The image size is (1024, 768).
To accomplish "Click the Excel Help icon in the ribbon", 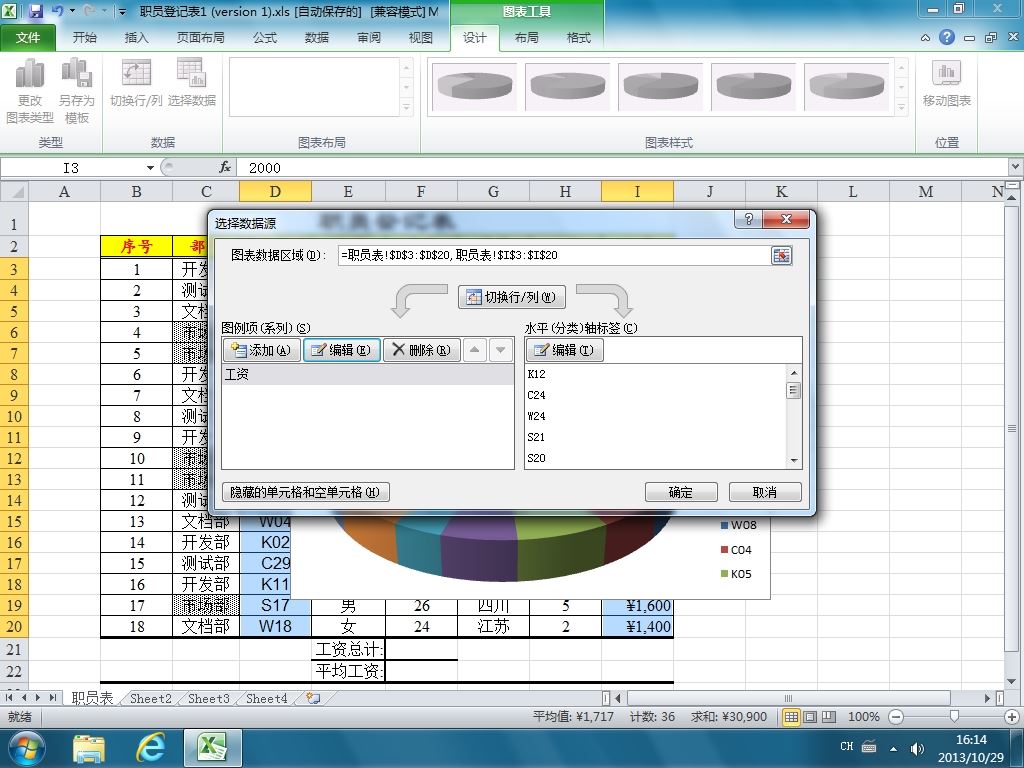I will 946,37.
